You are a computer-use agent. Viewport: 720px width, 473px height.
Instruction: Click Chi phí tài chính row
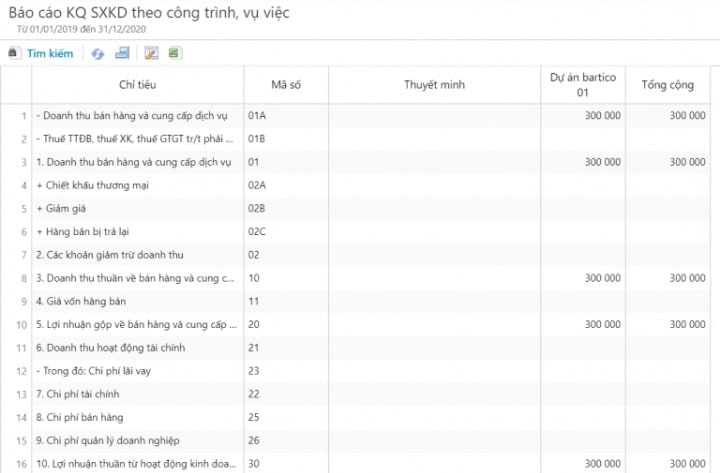click(355, 394)
